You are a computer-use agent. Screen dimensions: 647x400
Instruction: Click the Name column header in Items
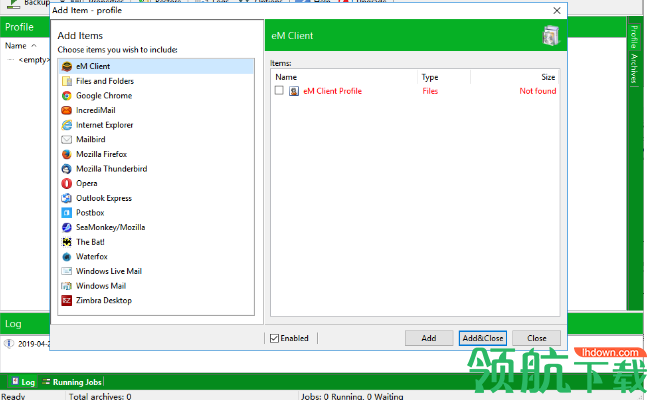click(x=344, y=77)
